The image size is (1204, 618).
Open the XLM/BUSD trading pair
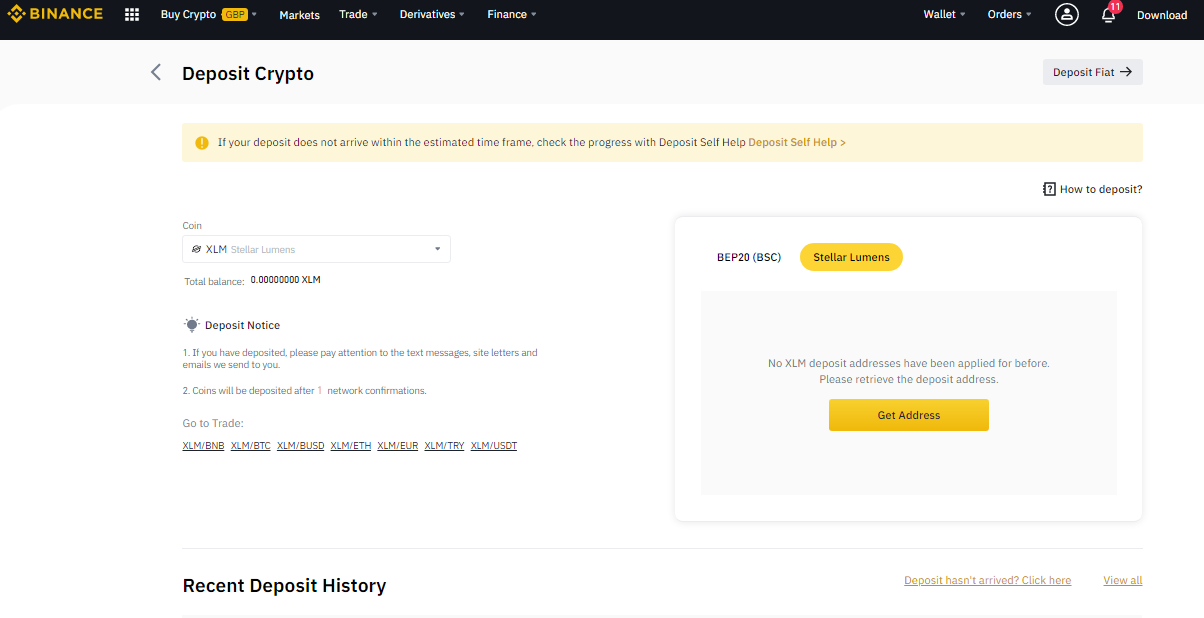(x=301, y=446)
